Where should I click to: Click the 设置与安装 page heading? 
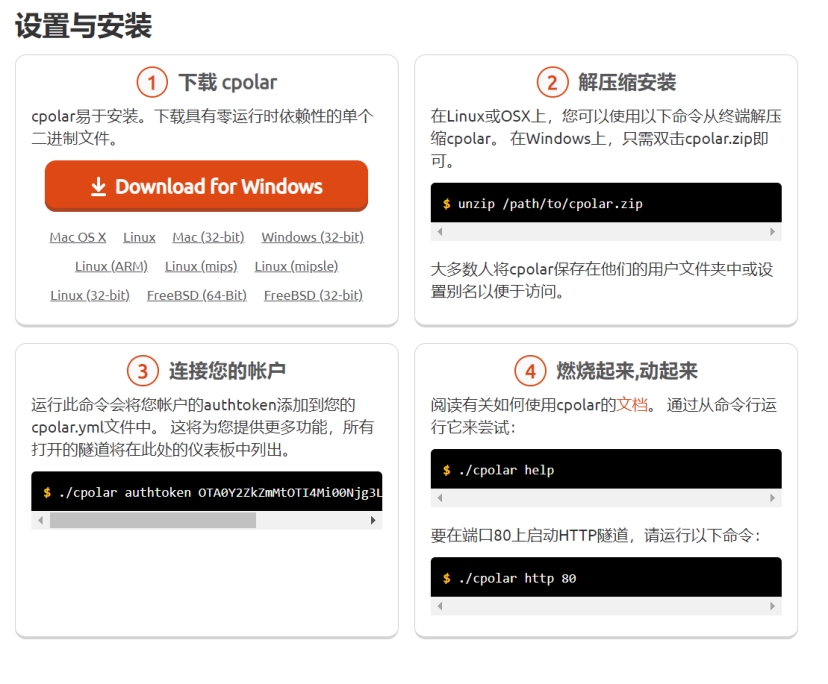(83, 25)
